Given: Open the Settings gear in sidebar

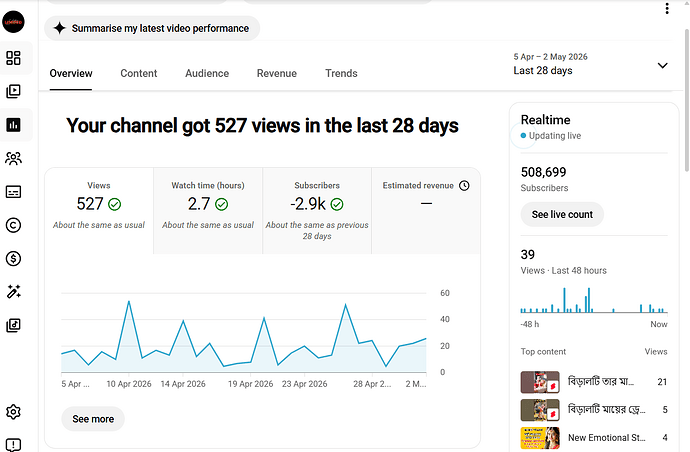Looking at the screenshot, I should (13, 412).
